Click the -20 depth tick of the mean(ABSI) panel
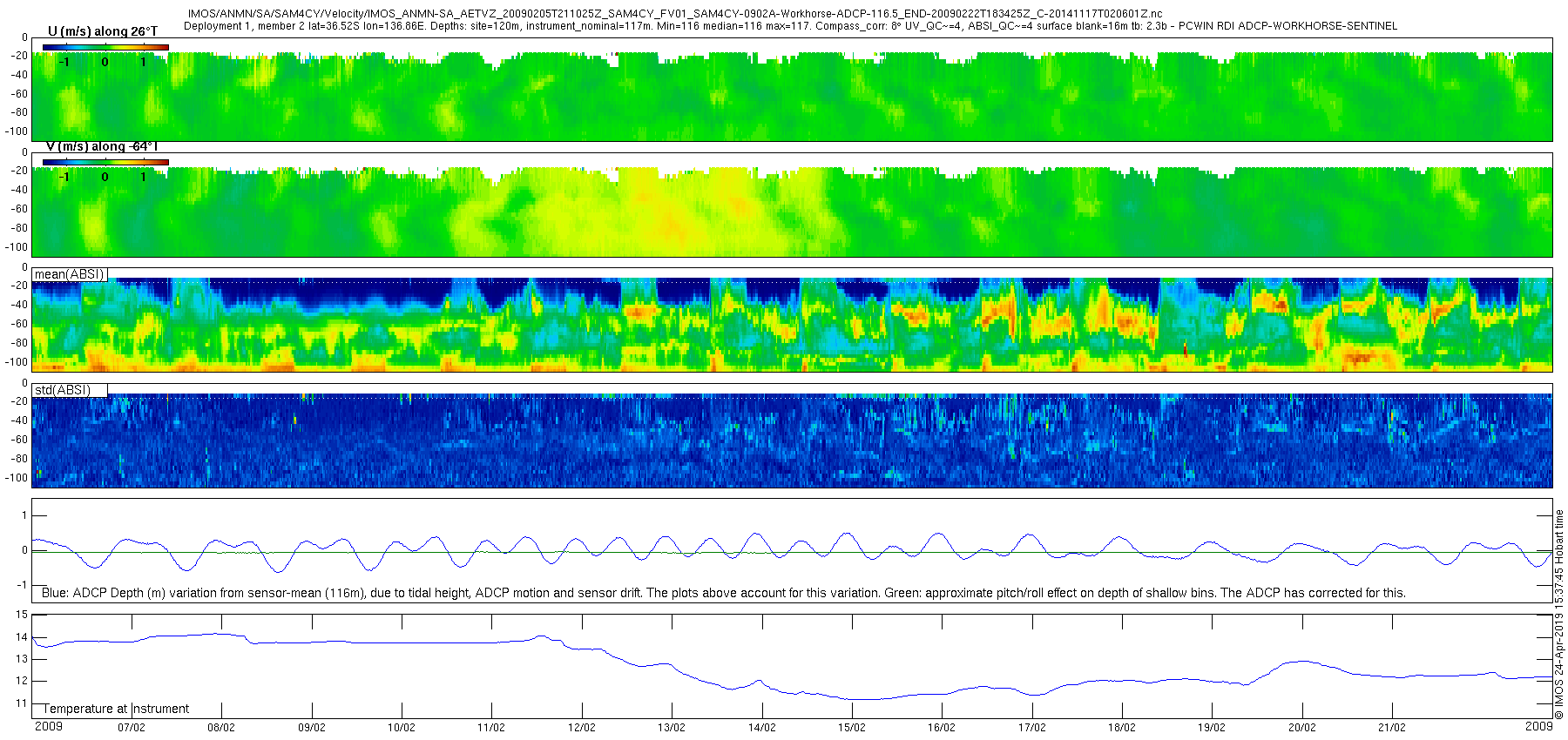 pyautogui.click(x=18, y=286)
